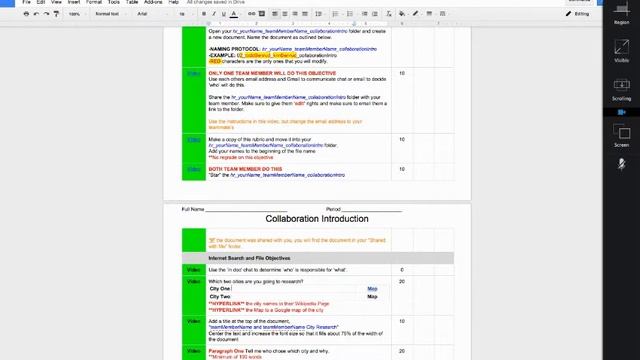Toggle bold formatting
640x360 pixels.
tap(204, 14)
